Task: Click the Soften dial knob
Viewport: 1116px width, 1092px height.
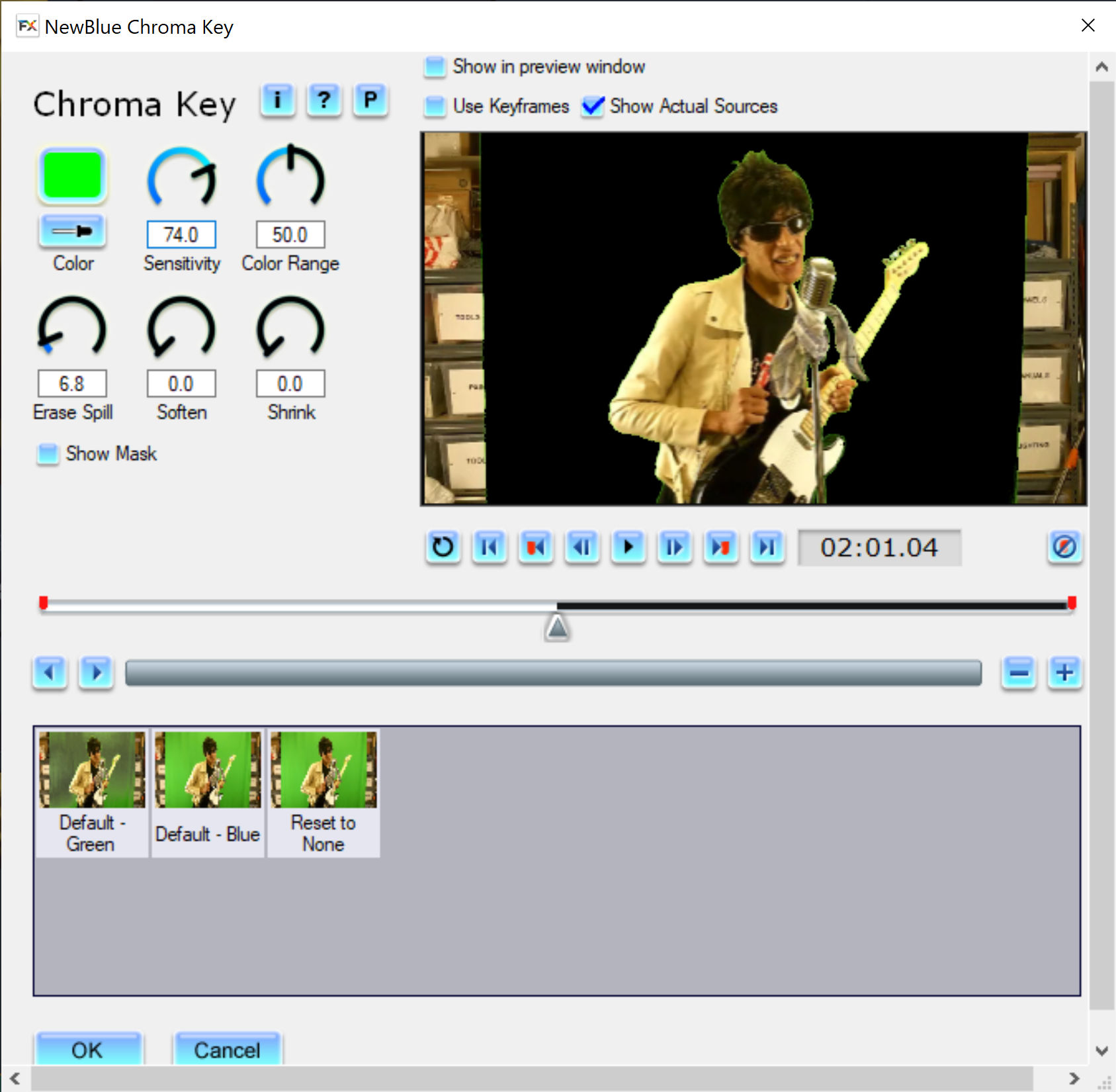Action: pos(181,326)
